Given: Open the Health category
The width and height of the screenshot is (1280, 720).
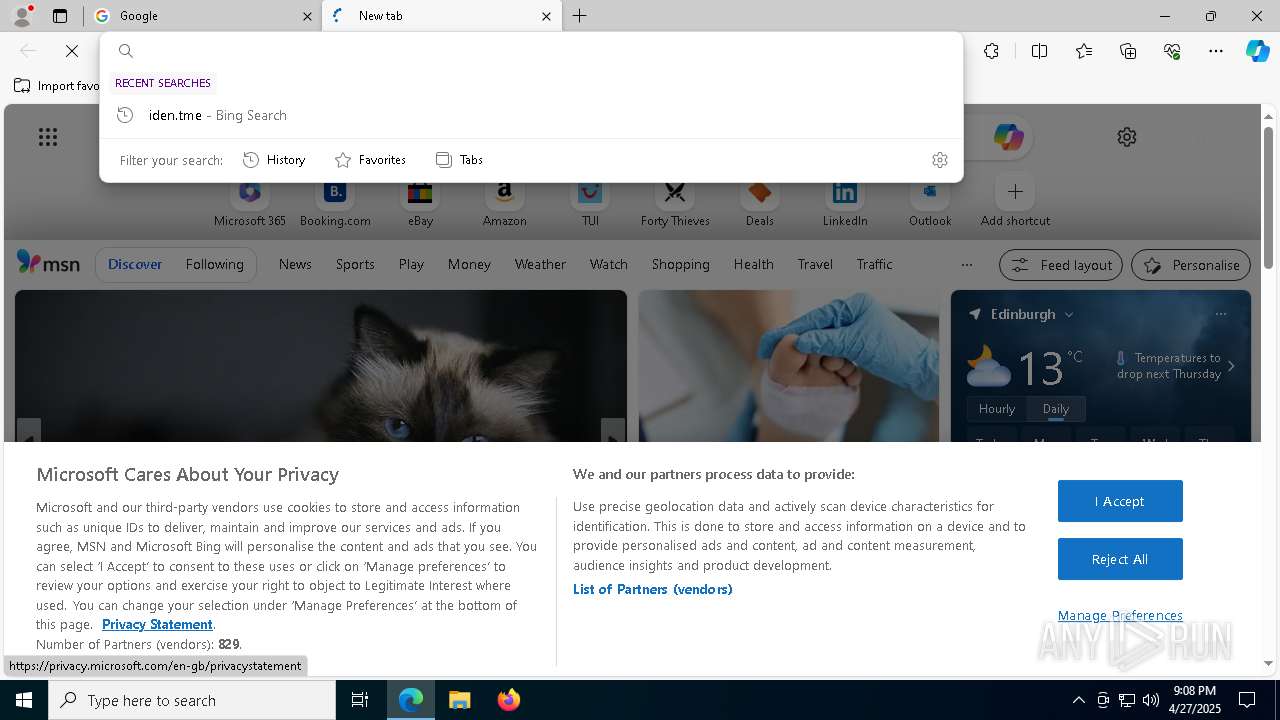Looking at the screenshot, I should pyautogui.click(x=753, y=264).
